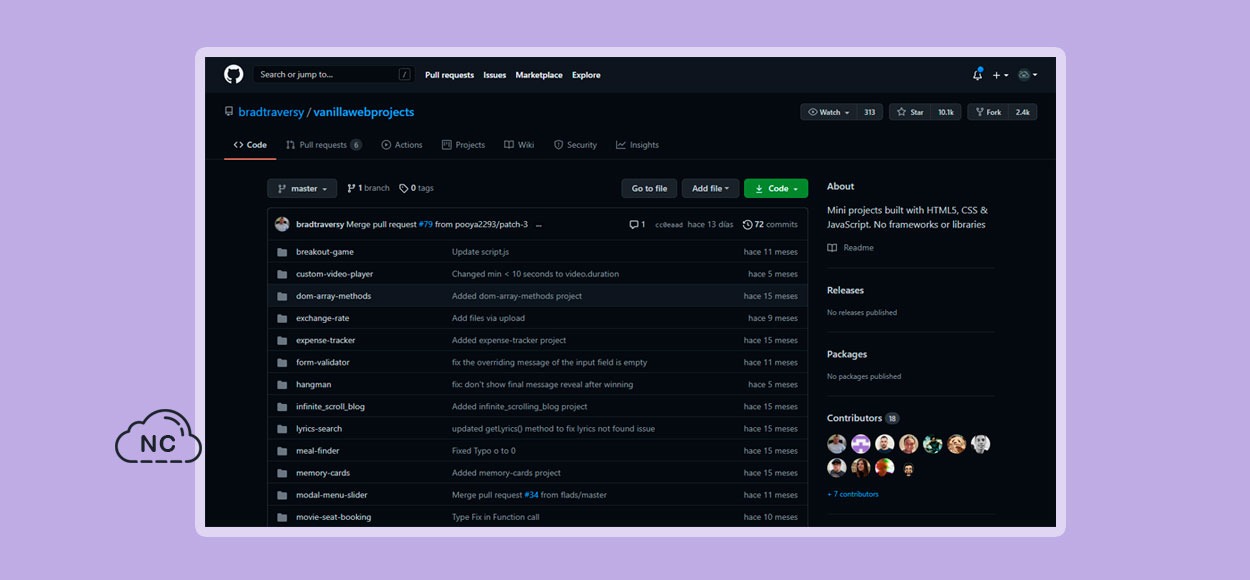
Task: Open the hangman folder
Action: point(314,384)
